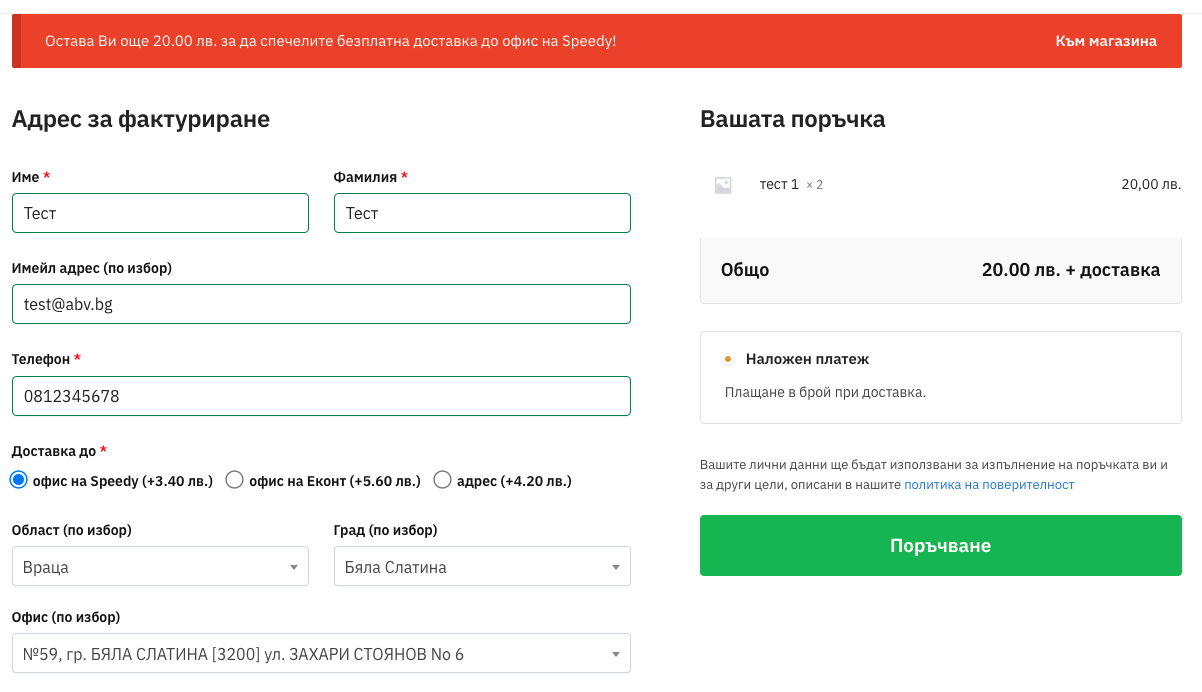
Task: Select офис на Speedy delivery option
Action: coord(18,480)
